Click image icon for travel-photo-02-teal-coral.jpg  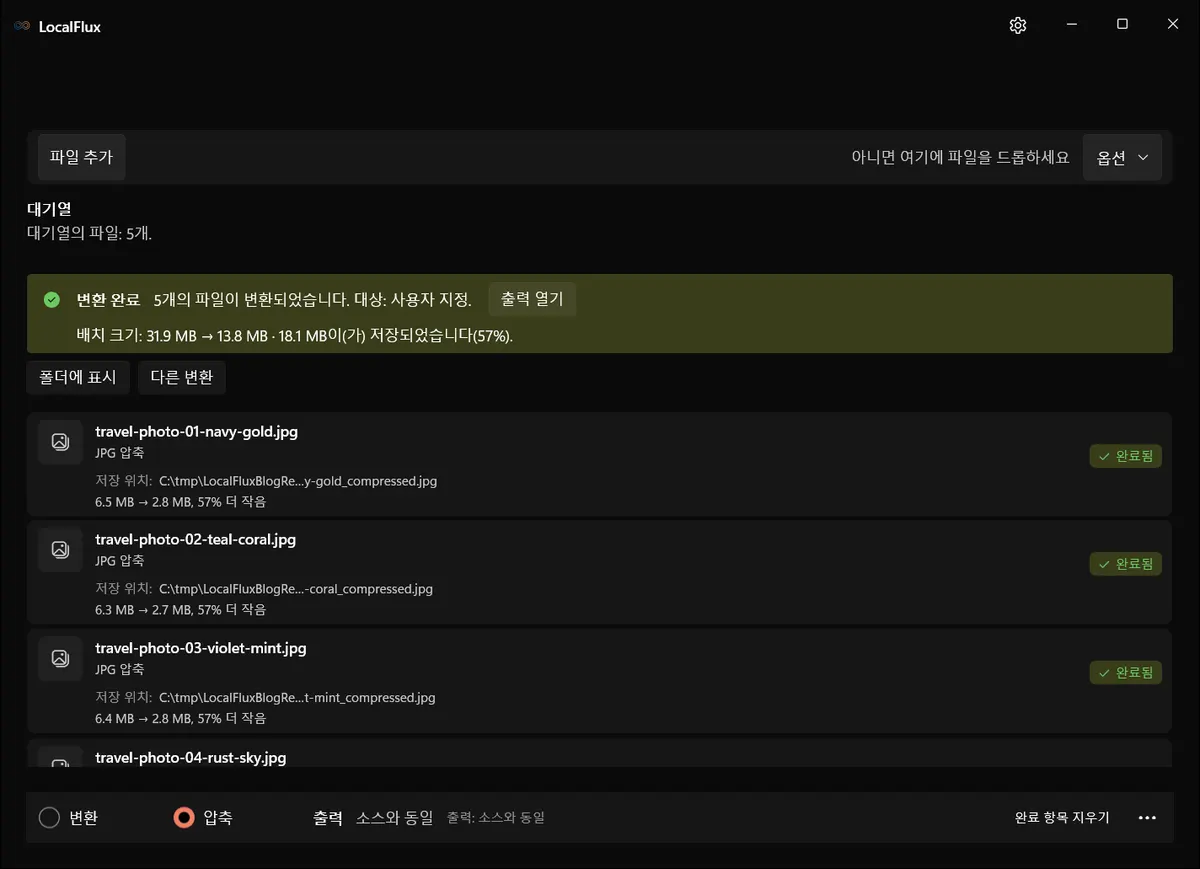tap(60, 549)
